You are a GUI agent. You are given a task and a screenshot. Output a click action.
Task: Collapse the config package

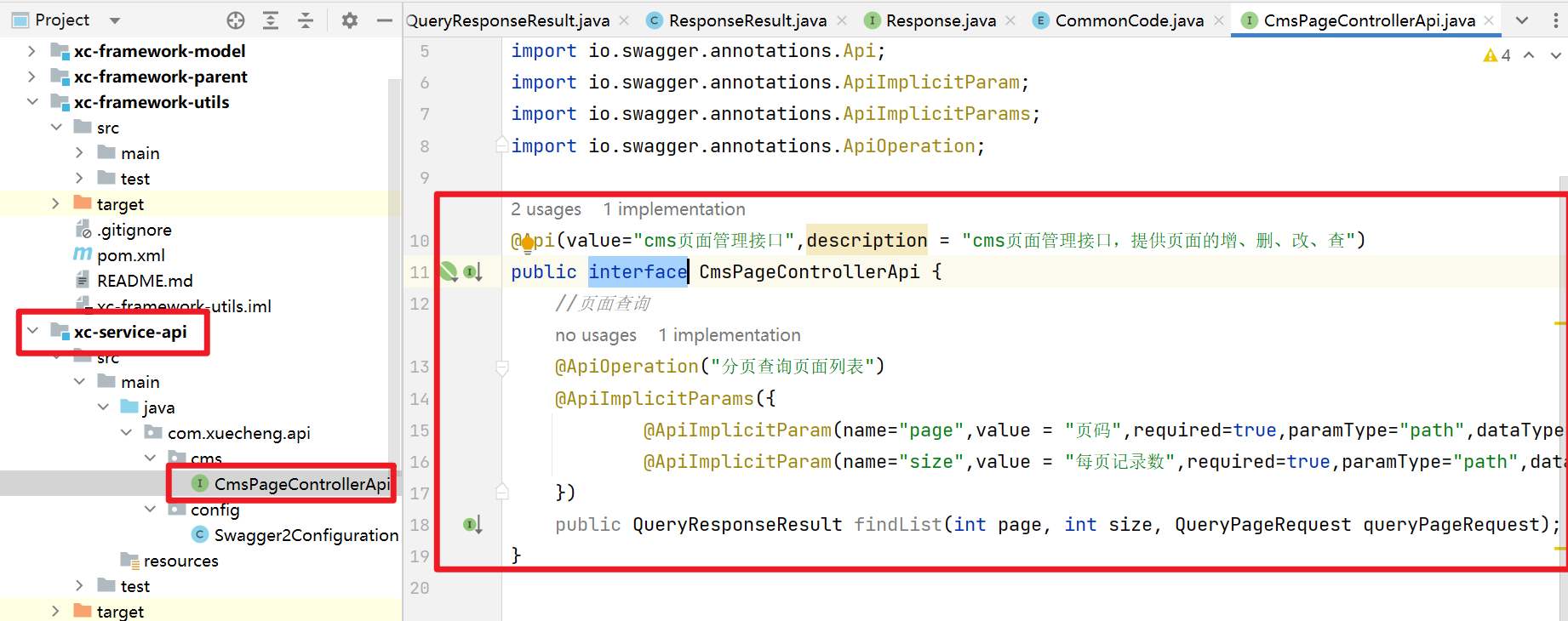click(150, 510)
